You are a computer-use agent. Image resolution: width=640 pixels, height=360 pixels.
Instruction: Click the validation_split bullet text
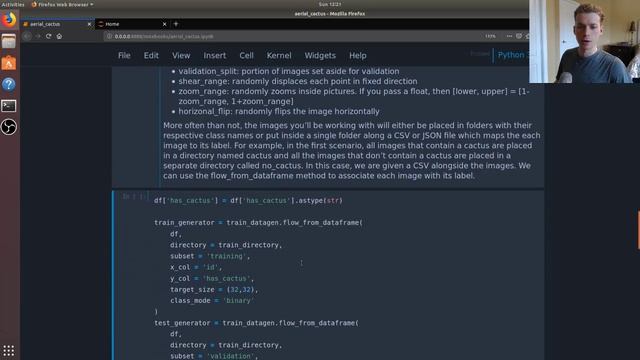coord(289,71)
